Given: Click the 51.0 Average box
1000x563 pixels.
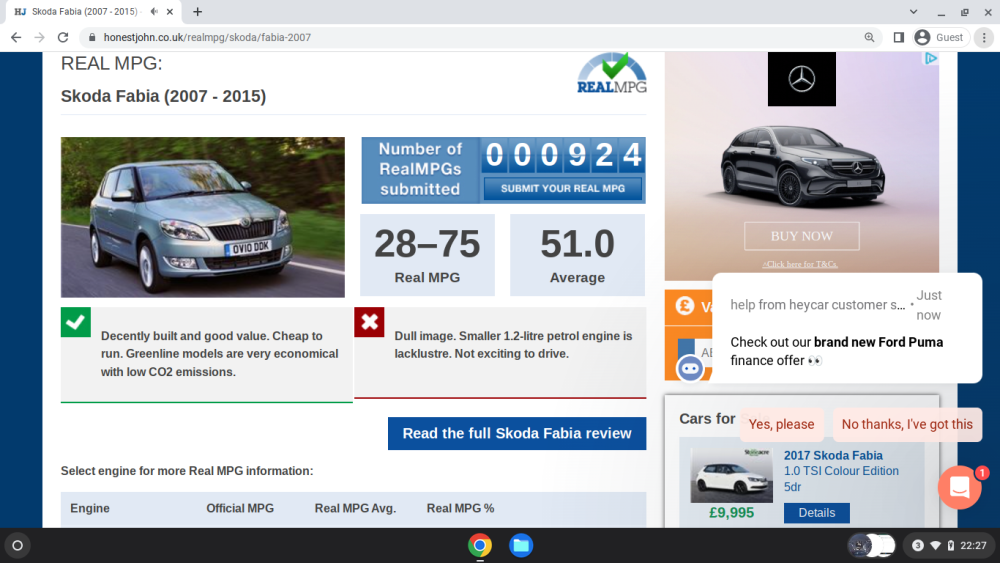Looking at the screenshot, I should pos(577,255).
